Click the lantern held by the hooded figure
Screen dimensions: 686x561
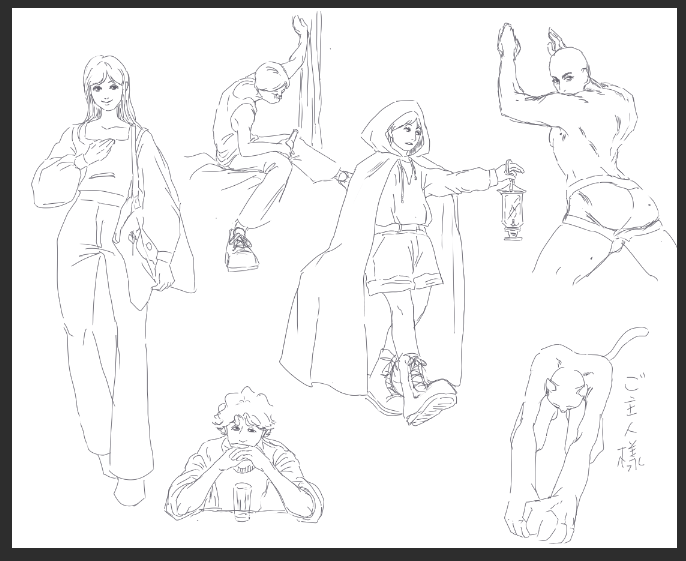512,208
